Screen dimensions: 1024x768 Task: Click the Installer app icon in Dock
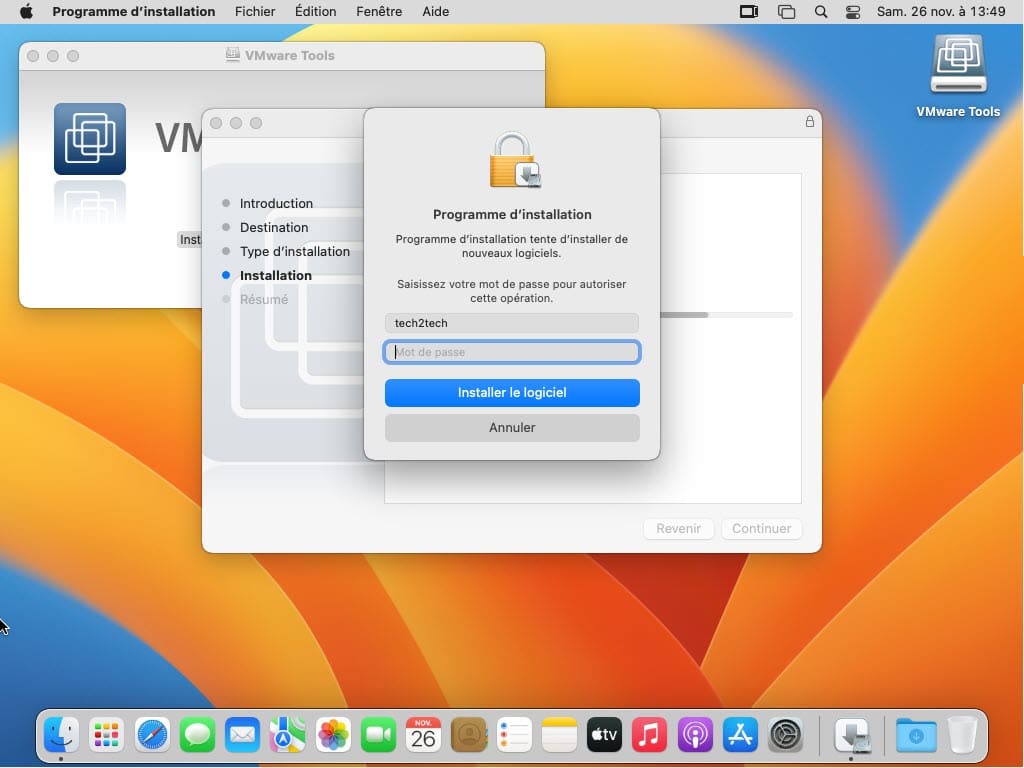852,735
